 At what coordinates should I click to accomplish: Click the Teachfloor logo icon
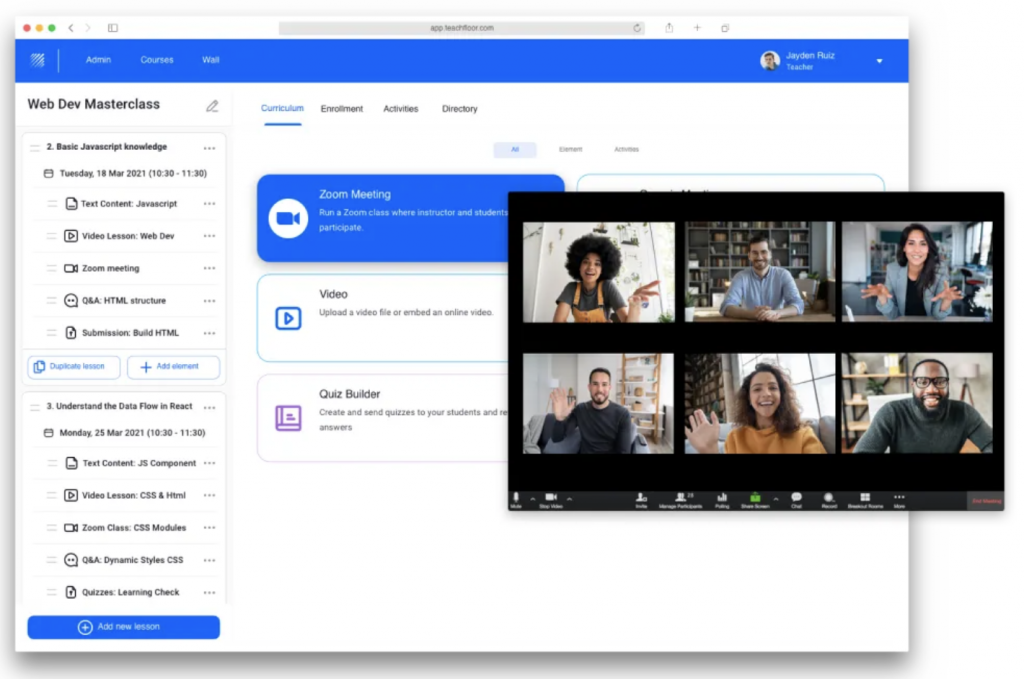click(x=38, y=60)
